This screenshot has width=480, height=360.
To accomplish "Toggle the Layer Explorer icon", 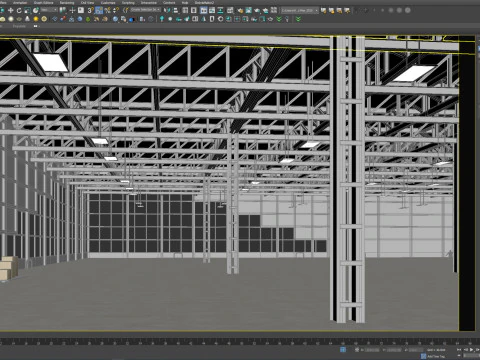I will click(x=193, y=10).
